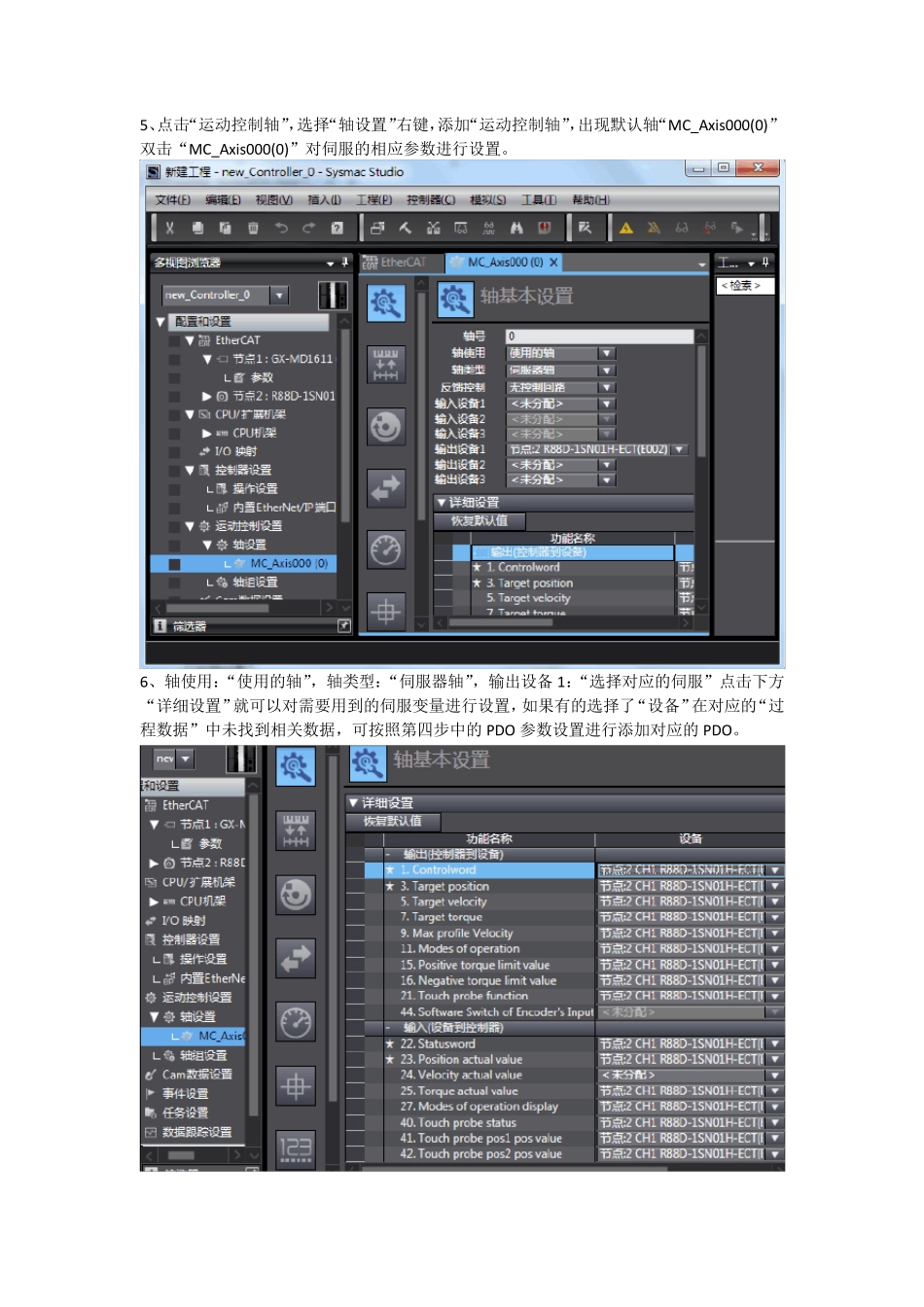924x1307 pixels.
Task: Expand the CPU机架 node in step 5 tree
Action: tap(206, 434)
